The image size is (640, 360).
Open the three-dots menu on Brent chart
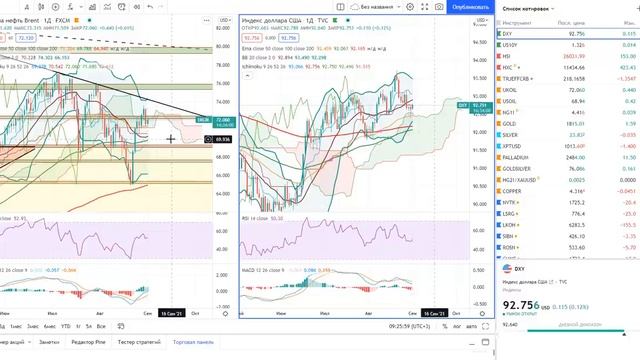pyautogui.click(x=207, y=20)
